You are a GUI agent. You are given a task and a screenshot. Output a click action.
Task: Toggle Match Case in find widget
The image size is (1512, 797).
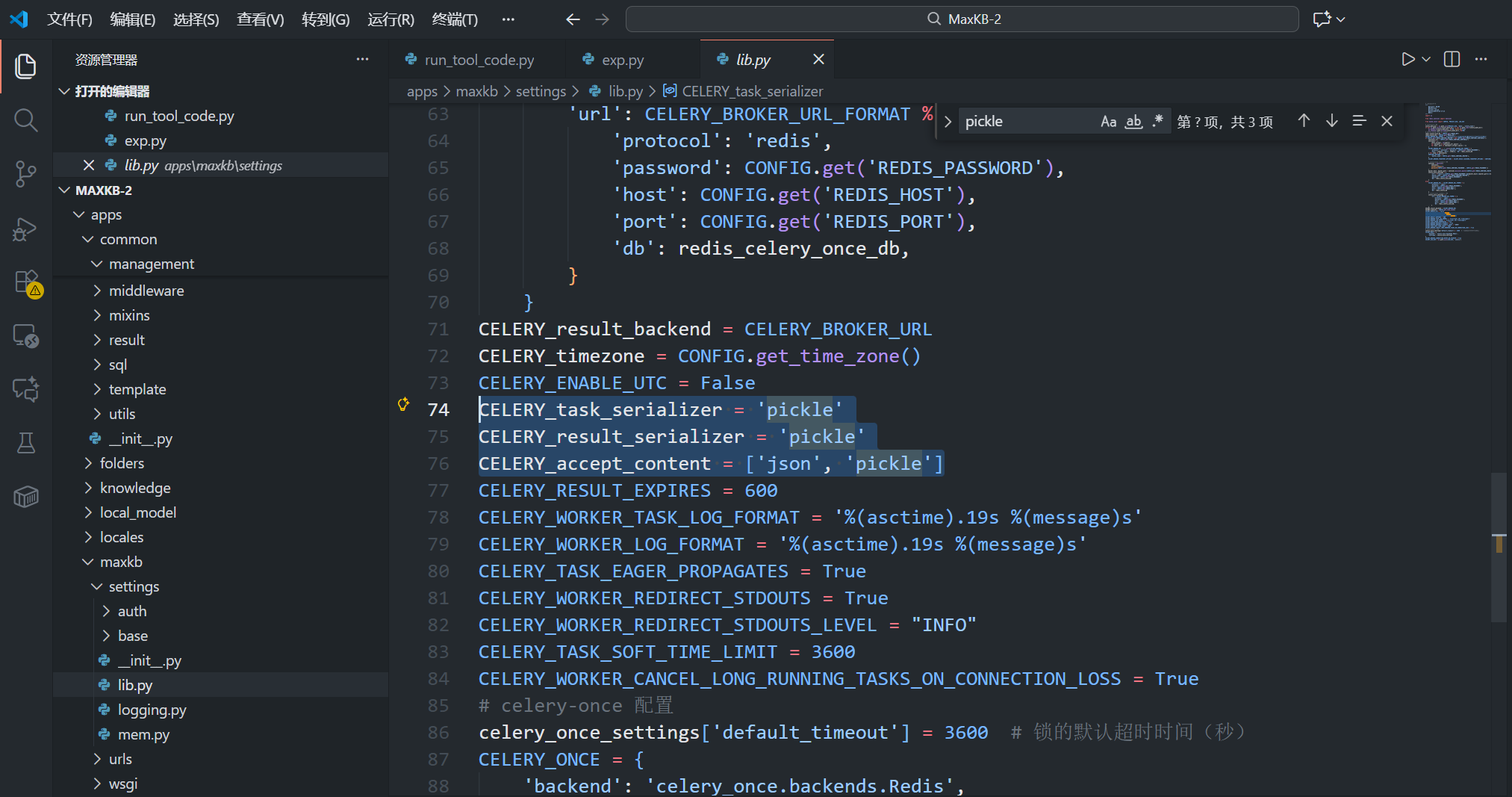tap(1108, 121)
